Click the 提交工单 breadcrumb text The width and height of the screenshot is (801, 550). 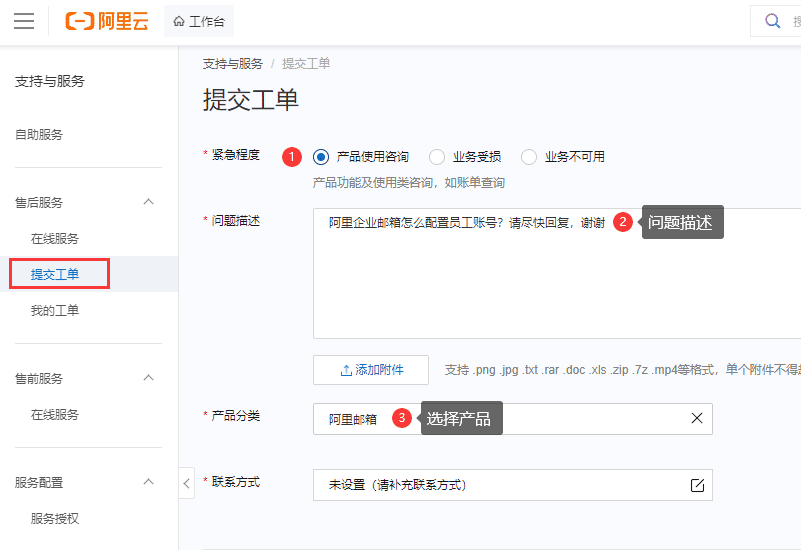click(306, 64)
